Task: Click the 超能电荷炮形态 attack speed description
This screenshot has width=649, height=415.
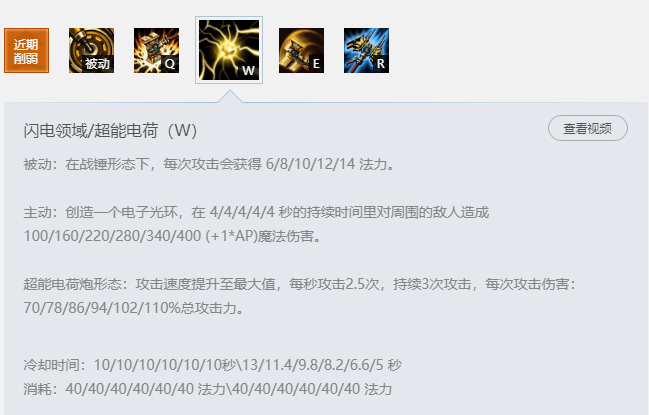Action: point(300,296)
